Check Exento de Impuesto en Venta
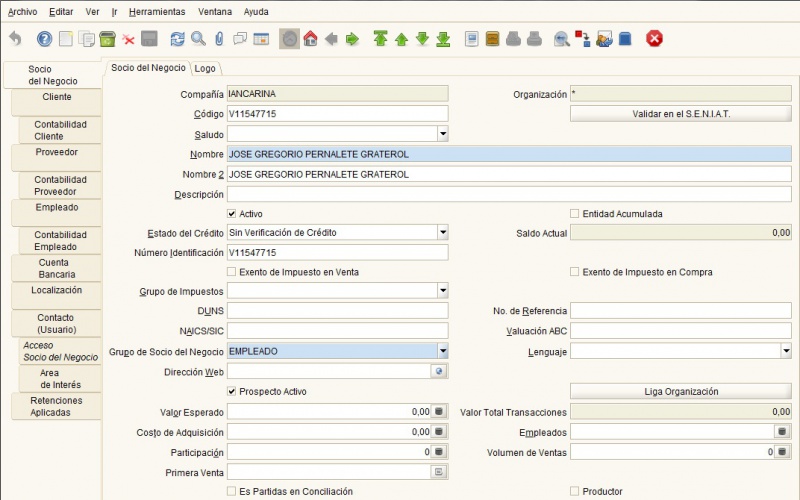This screenshot has width=800, height=500. pos(232,272)
